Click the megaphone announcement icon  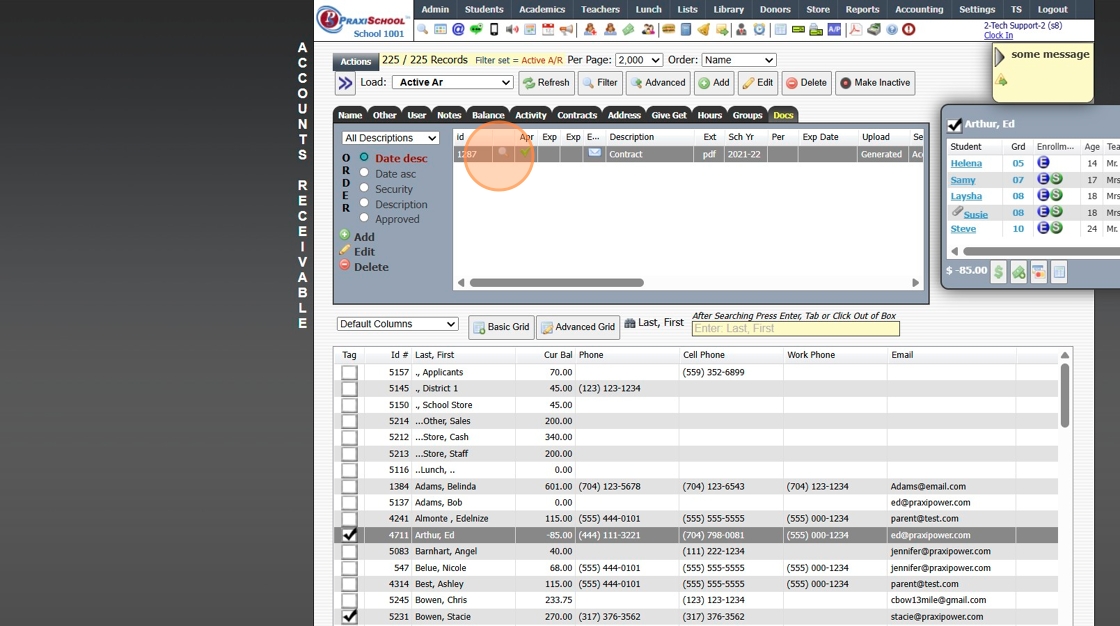(x=566, y=29)
